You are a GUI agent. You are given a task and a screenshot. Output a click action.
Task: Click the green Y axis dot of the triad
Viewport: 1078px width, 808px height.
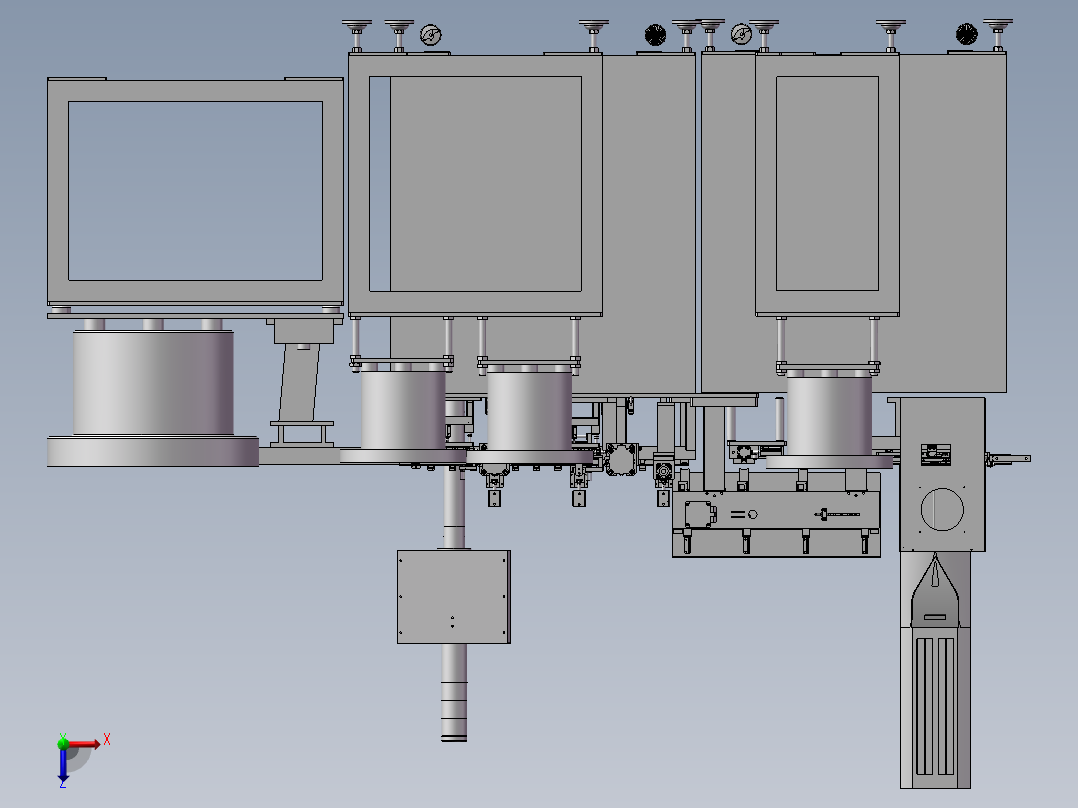(63, 743)
